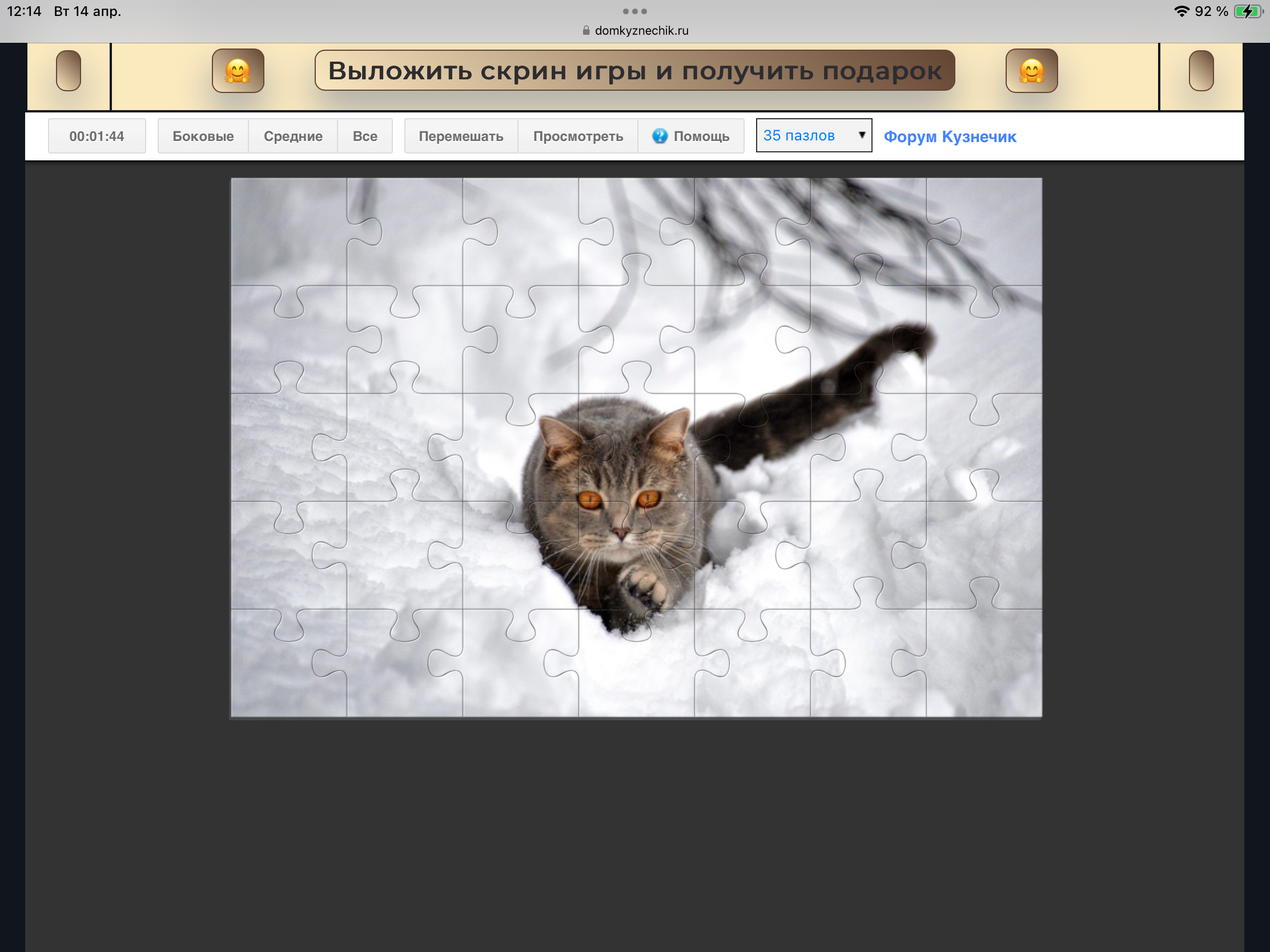Image resolution: width=1270 pixels, height=952 pixels.
Task: Click the left hugging emoji button
Action: [238, 71]
